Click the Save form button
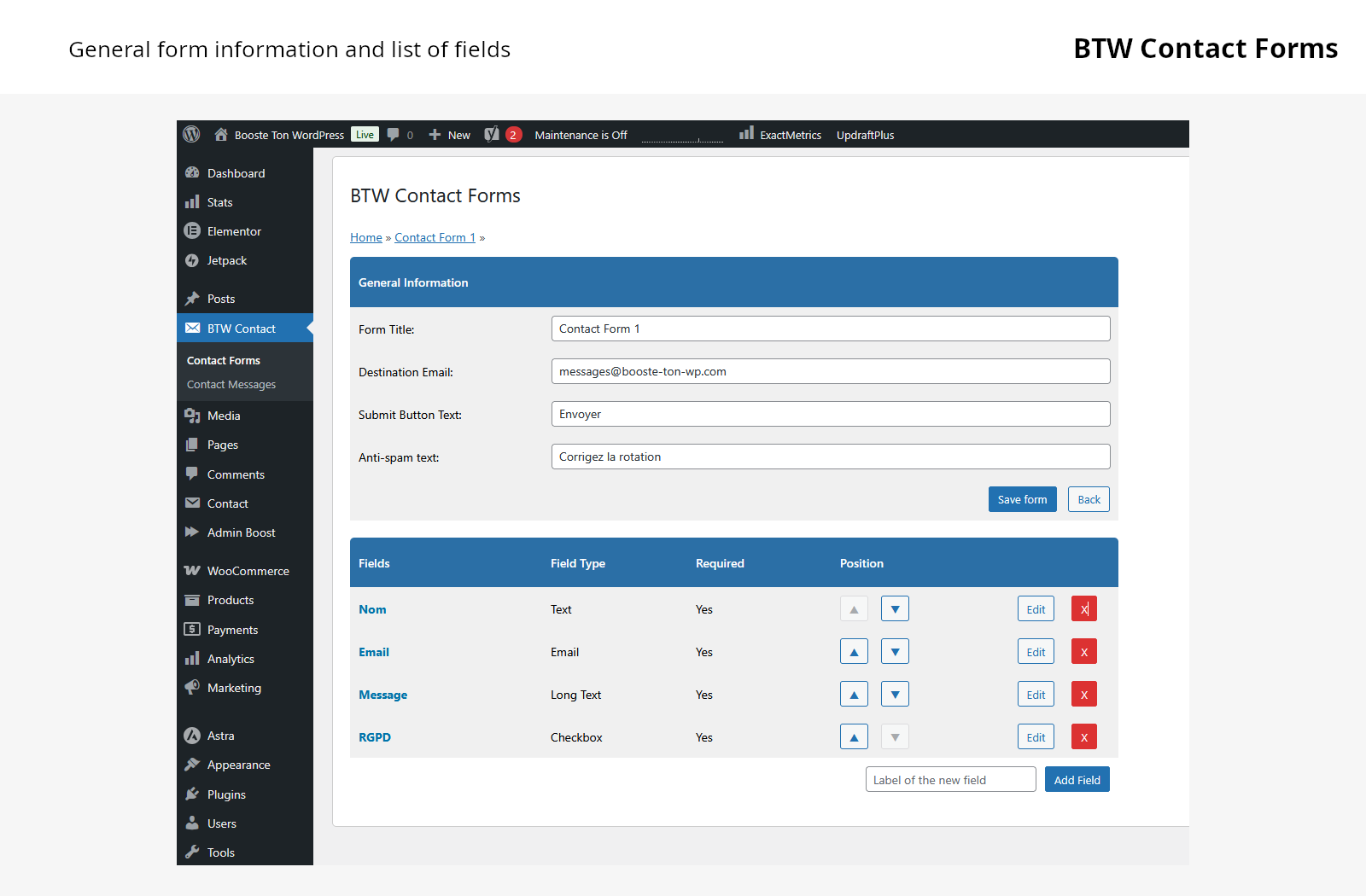This screenshot has width=1366, height=896. point(1022,500)
